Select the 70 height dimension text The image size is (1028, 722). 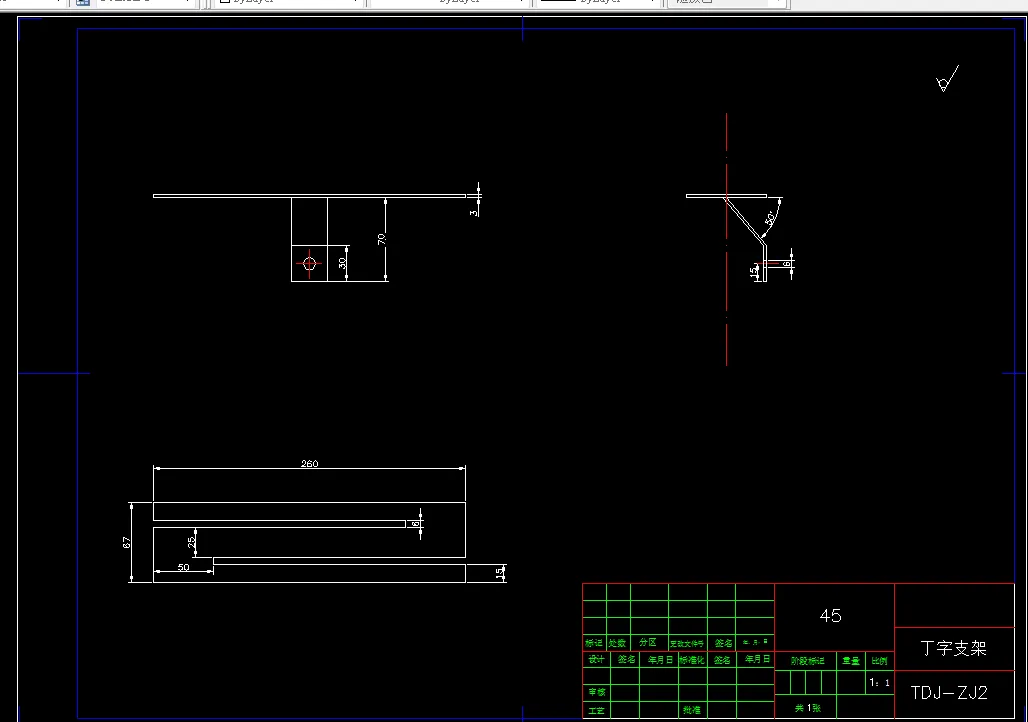(x=382, y=239)
